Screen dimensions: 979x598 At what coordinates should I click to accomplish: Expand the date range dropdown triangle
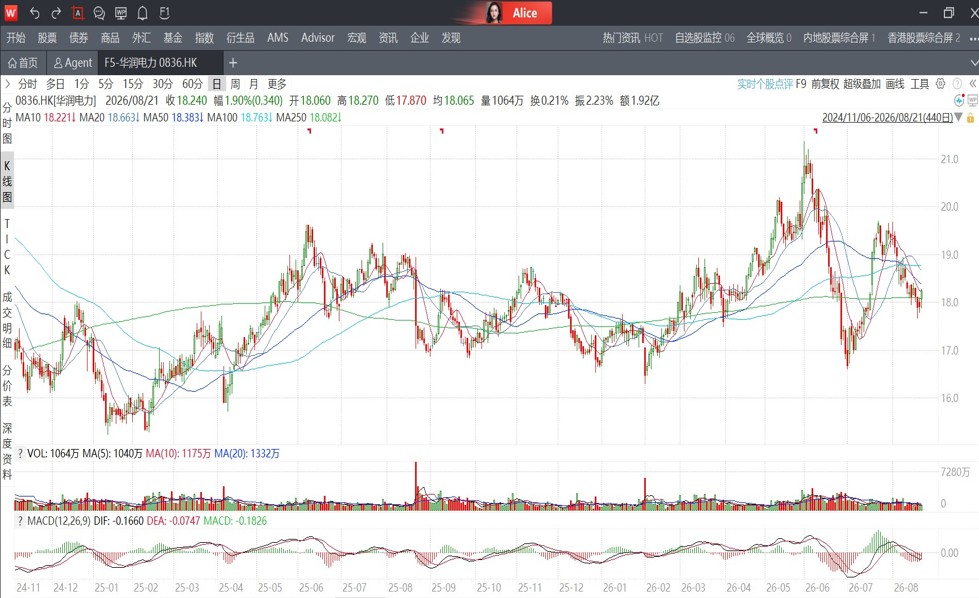click(958, 117)
